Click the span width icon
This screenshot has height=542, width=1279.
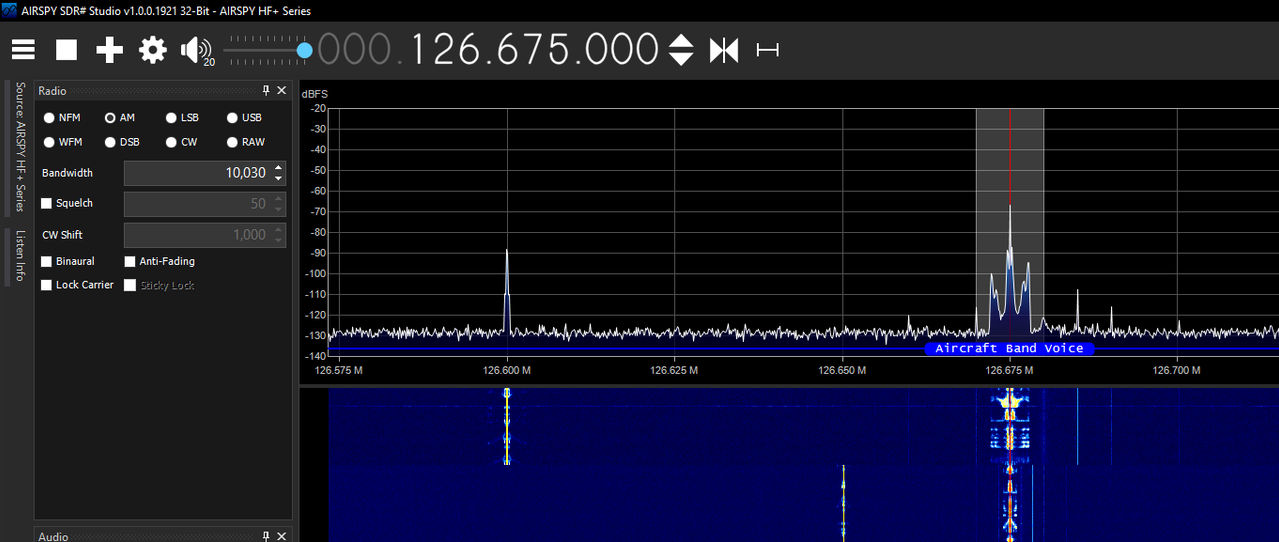pyautogui.click(x=767, y=49)
